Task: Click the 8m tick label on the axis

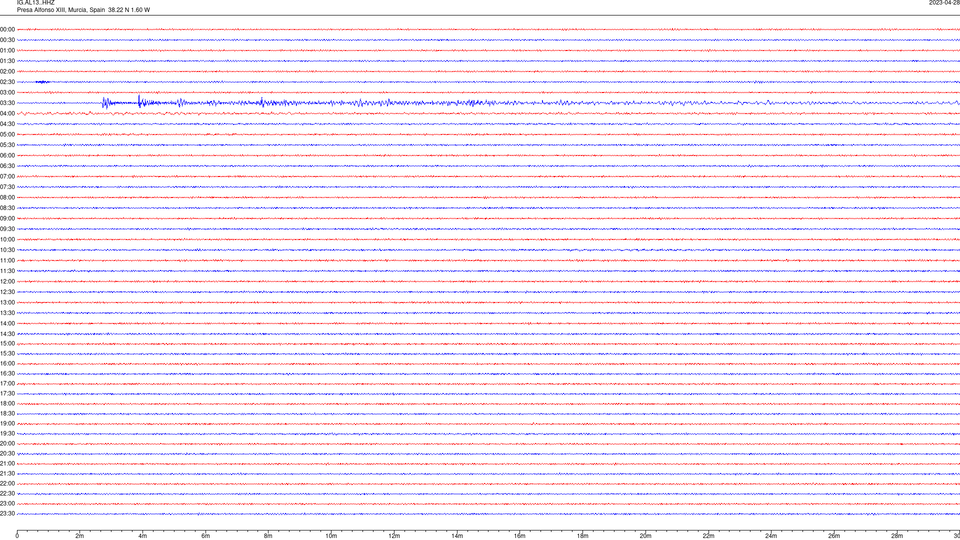Action: [268, 536]
